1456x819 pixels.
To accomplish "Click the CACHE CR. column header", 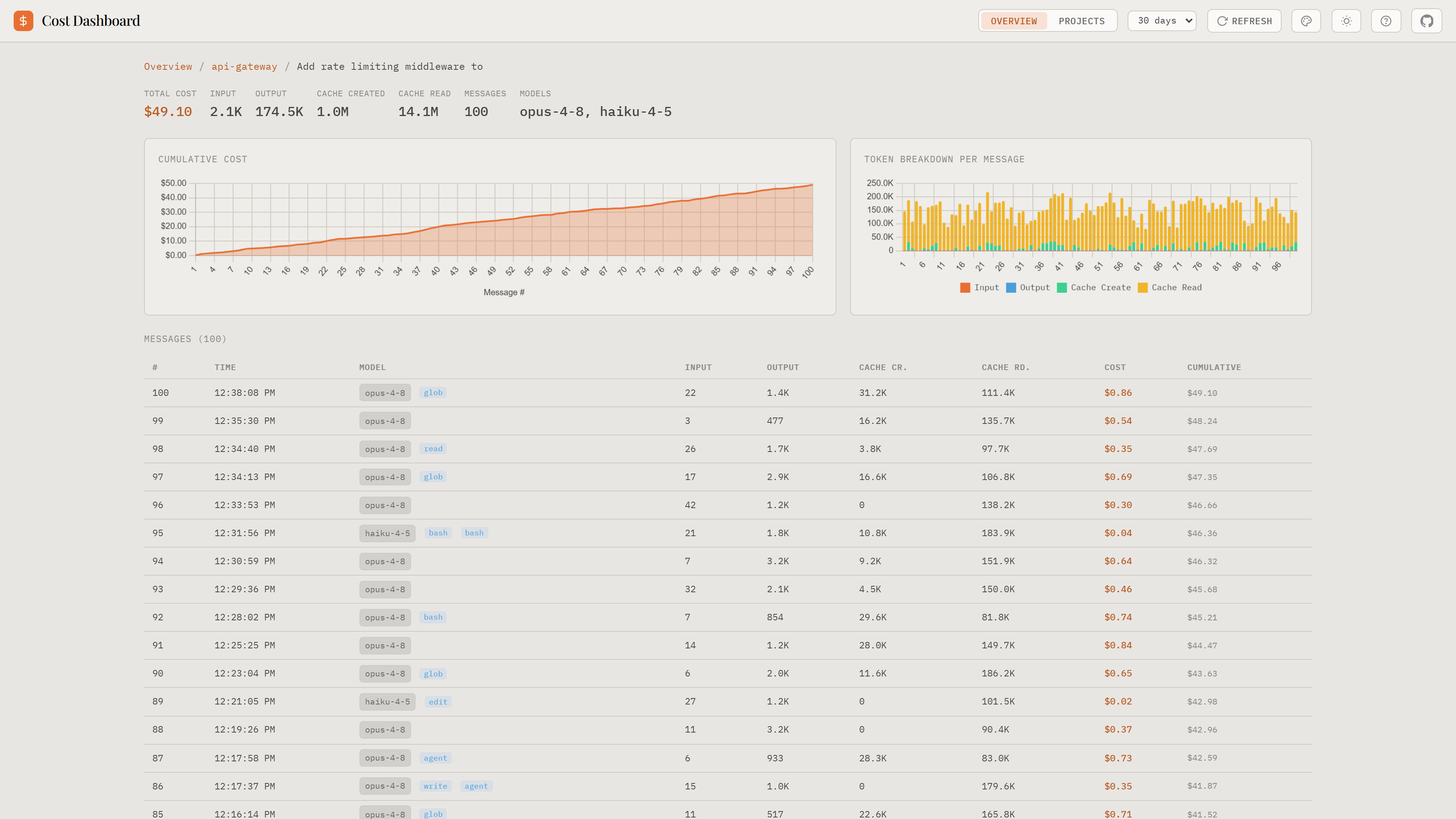I will (883, 367).
